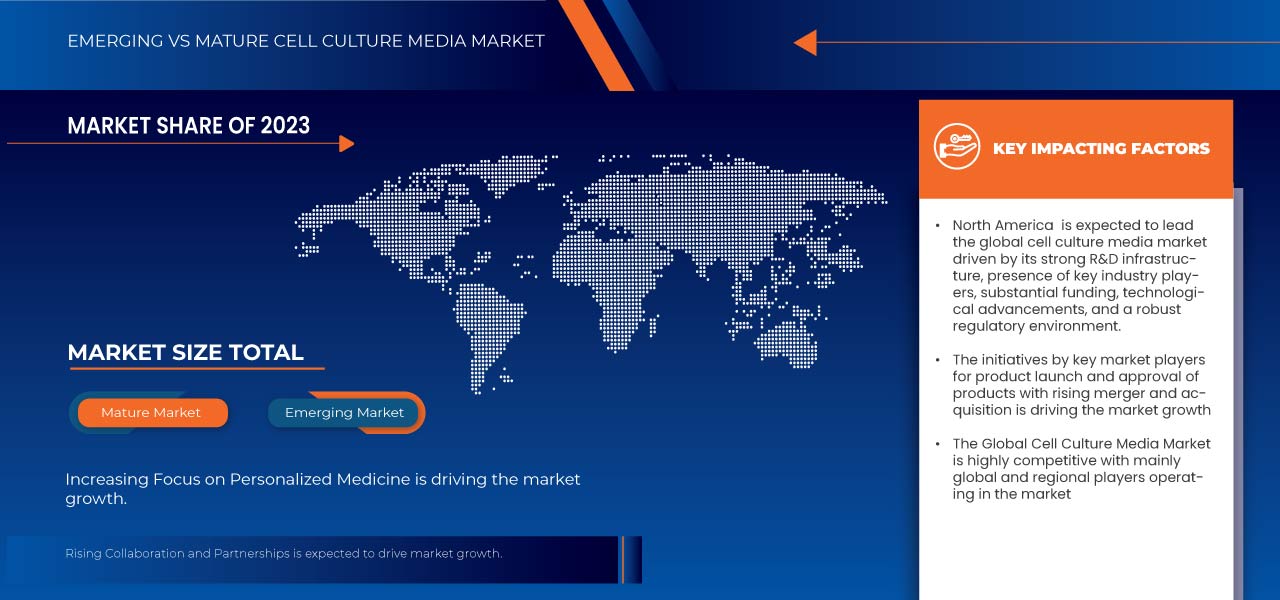Toggle the Mature Market legend pill
This screenshot has height=600, width=1280.
[x=151, y=413]
